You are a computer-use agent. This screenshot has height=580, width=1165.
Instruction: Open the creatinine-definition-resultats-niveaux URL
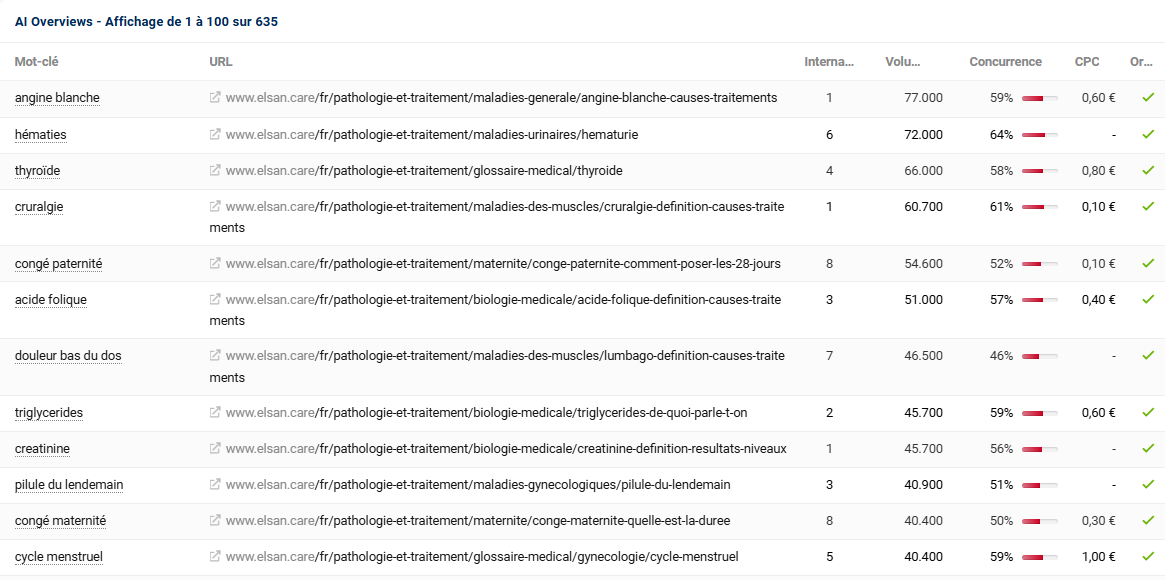pos(506,449)
